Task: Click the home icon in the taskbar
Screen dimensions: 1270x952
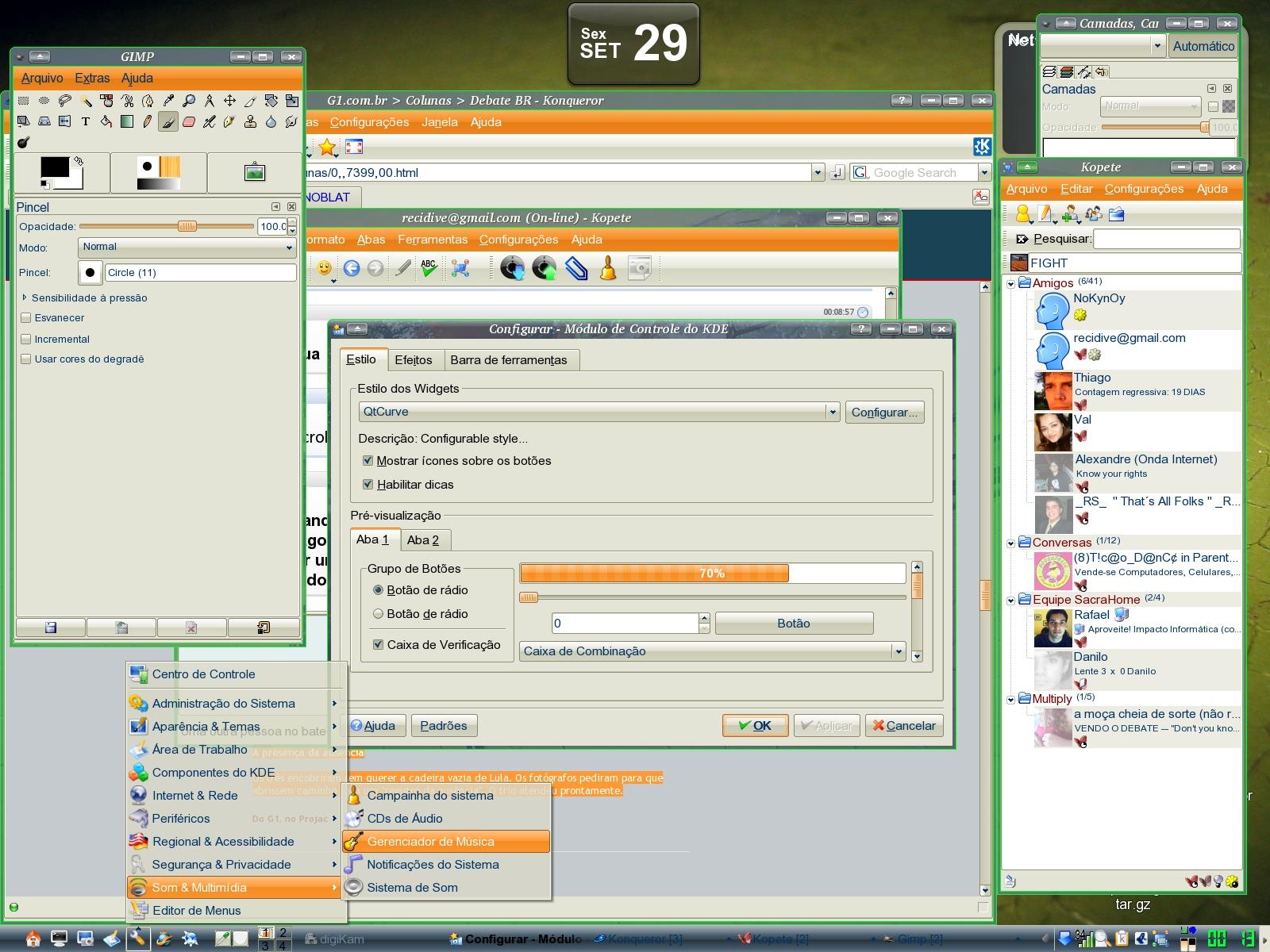Action: coord(33,939)
